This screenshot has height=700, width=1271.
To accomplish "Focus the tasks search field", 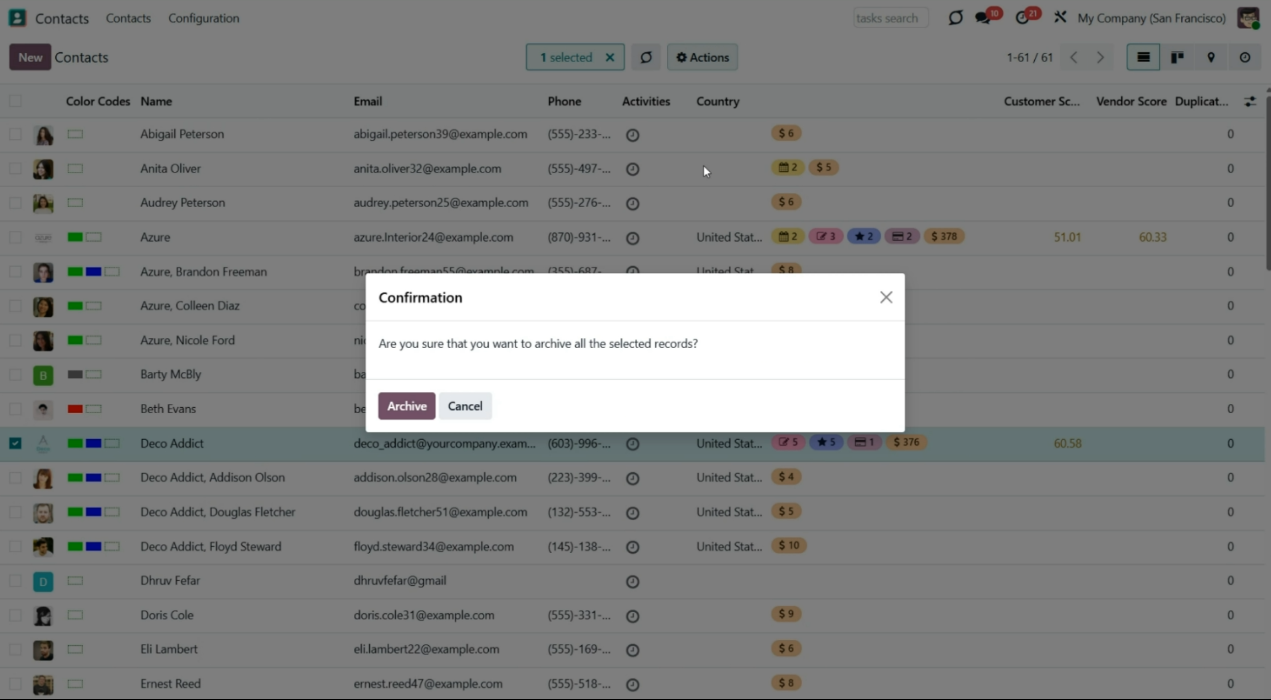I will [x=890, y=18].
